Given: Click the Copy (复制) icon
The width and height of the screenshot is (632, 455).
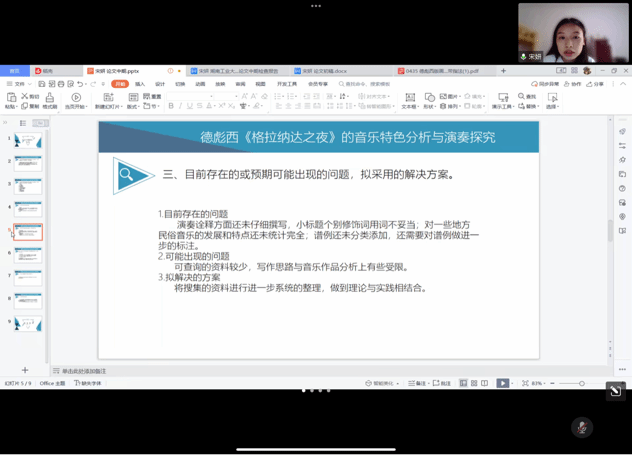Looking at the screenshot, I should [25, 106].
